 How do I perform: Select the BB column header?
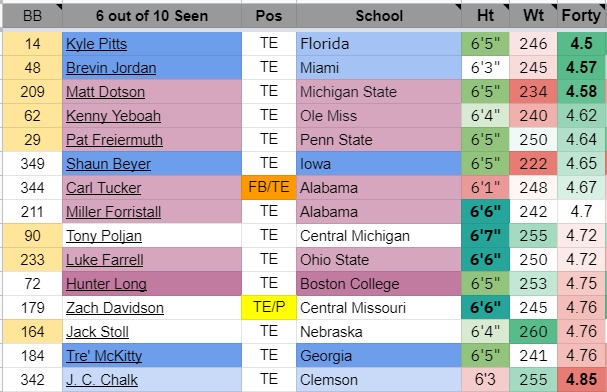pyautogui.click(x=33, y=15)
